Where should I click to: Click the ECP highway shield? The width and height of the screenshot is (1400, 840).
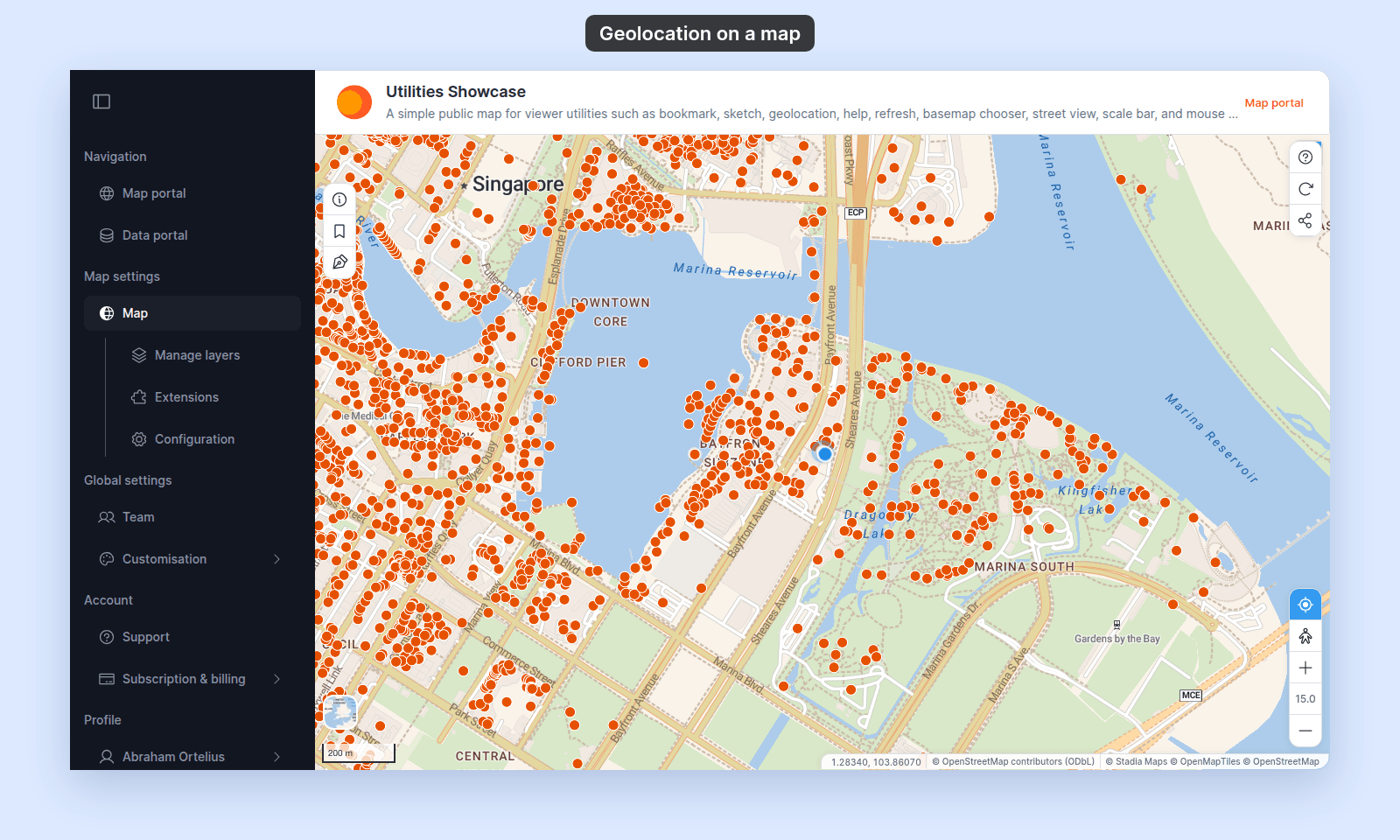click(x=856, y=213)
